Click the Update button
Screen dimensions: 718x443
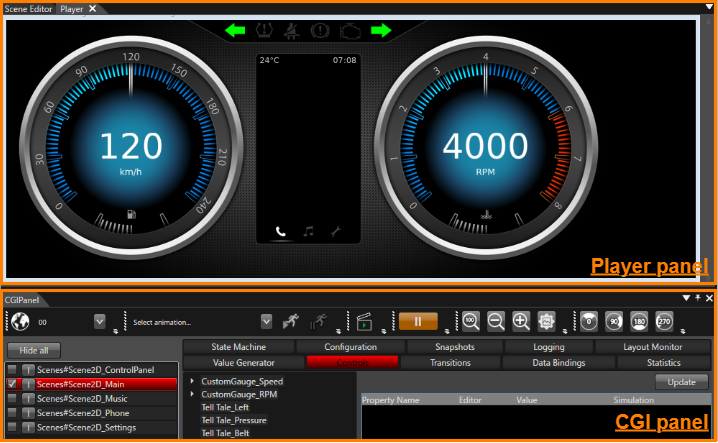coord(681,382)
